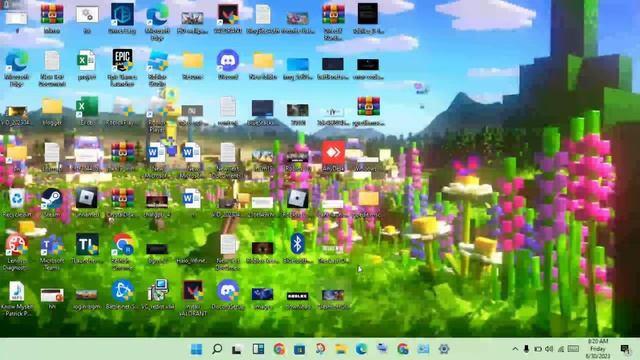The width and height of the screenshot is (640, 360).
Task: Open the Settings gear in taskbar
Action: click(444, 349)
